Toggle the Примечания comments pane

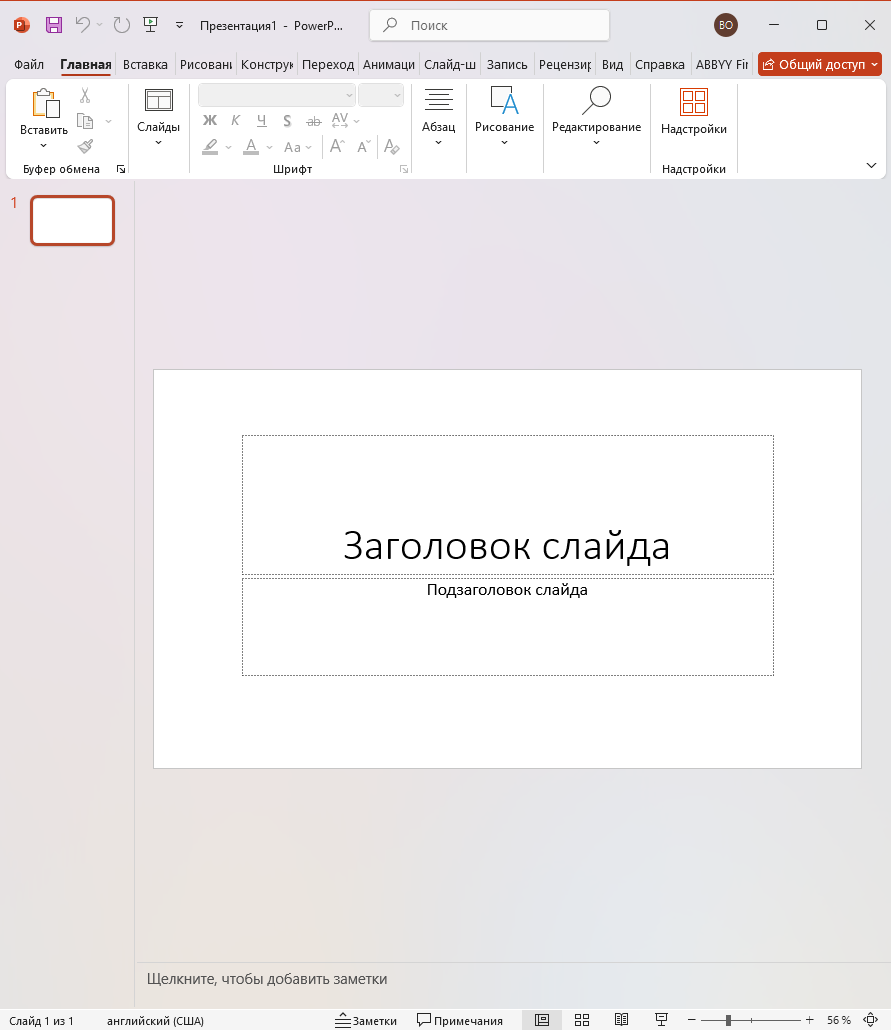460,1020
